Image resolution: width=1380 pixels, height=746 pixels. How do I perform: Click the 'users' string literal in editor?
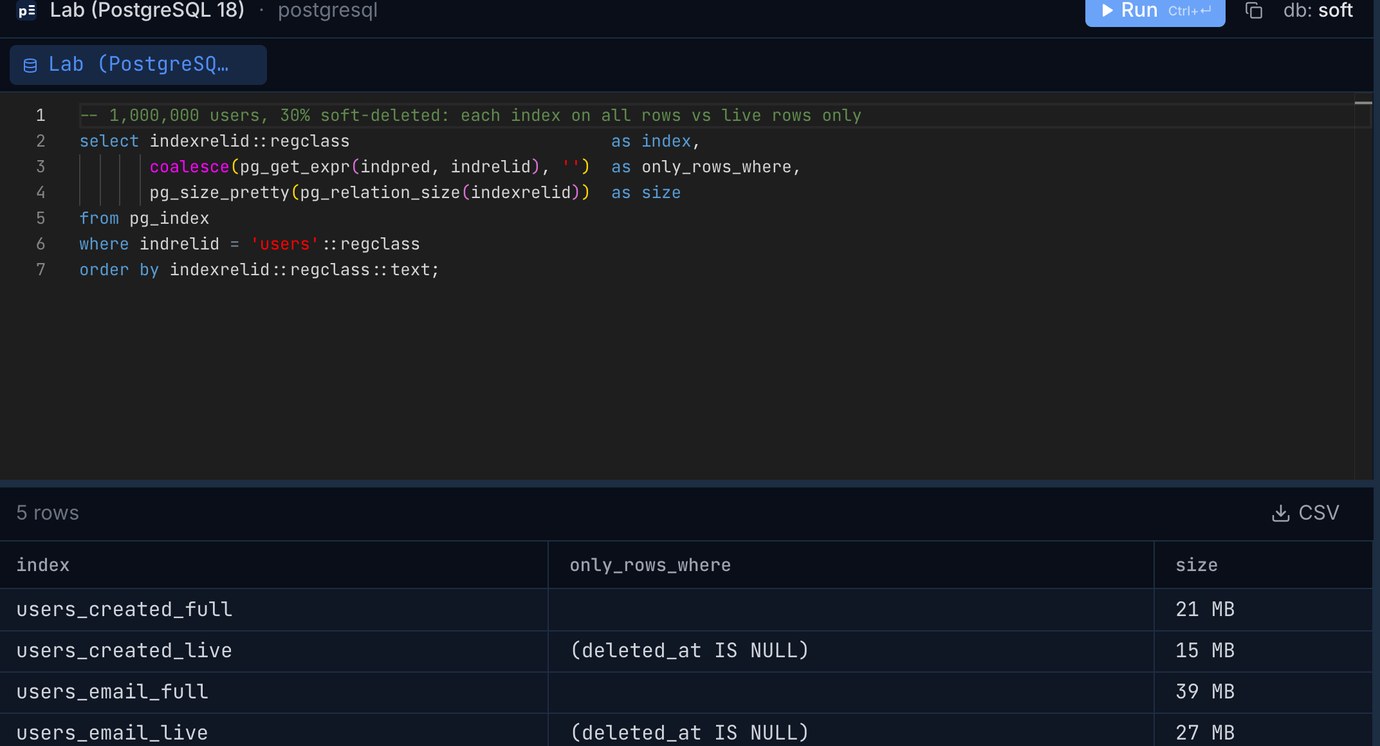pyautogui.click(x=285, y=244)
